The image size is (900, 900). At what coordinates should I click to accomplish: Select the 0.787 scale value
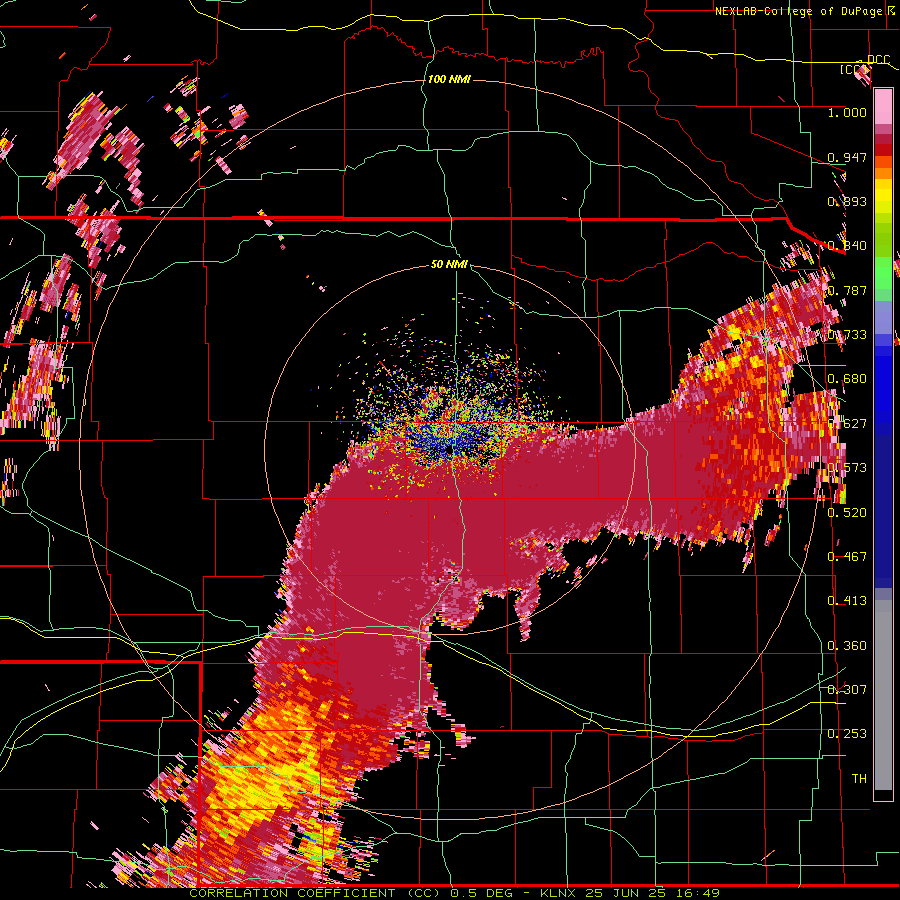(847, 290)
